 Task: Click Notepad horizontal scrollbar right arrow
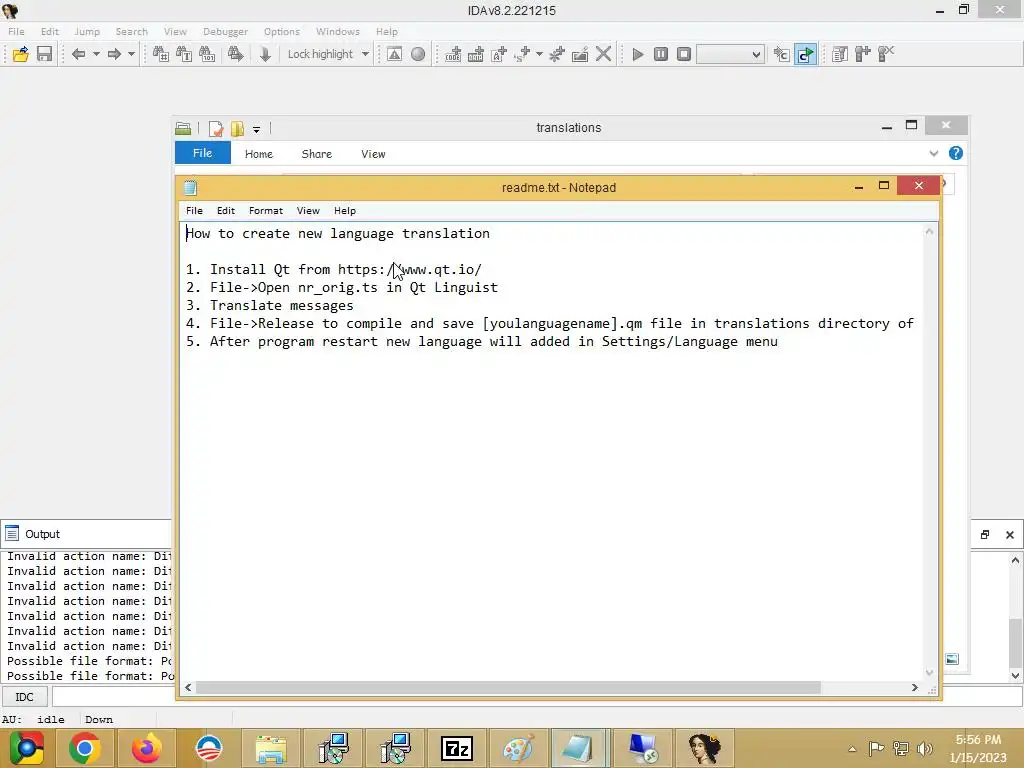tap(914, 688)
